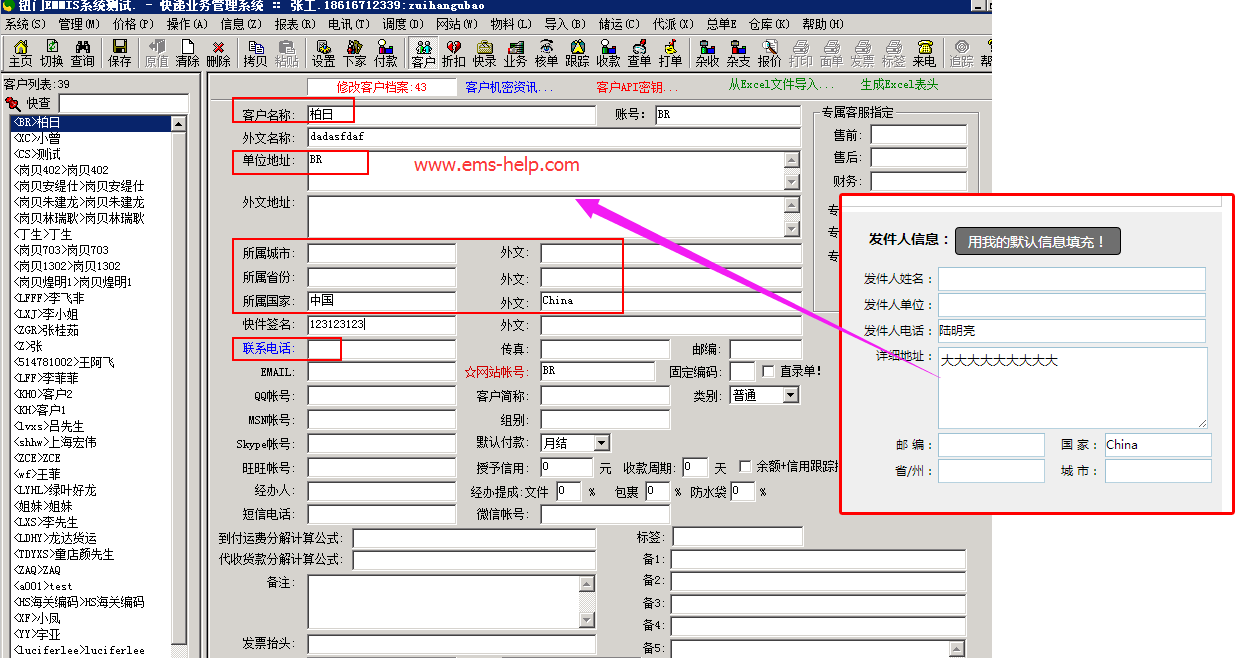Select the 客户 toolbar icon
Image resolution: width=1246 pixels, height=658 pixels.
pos(423,54)
